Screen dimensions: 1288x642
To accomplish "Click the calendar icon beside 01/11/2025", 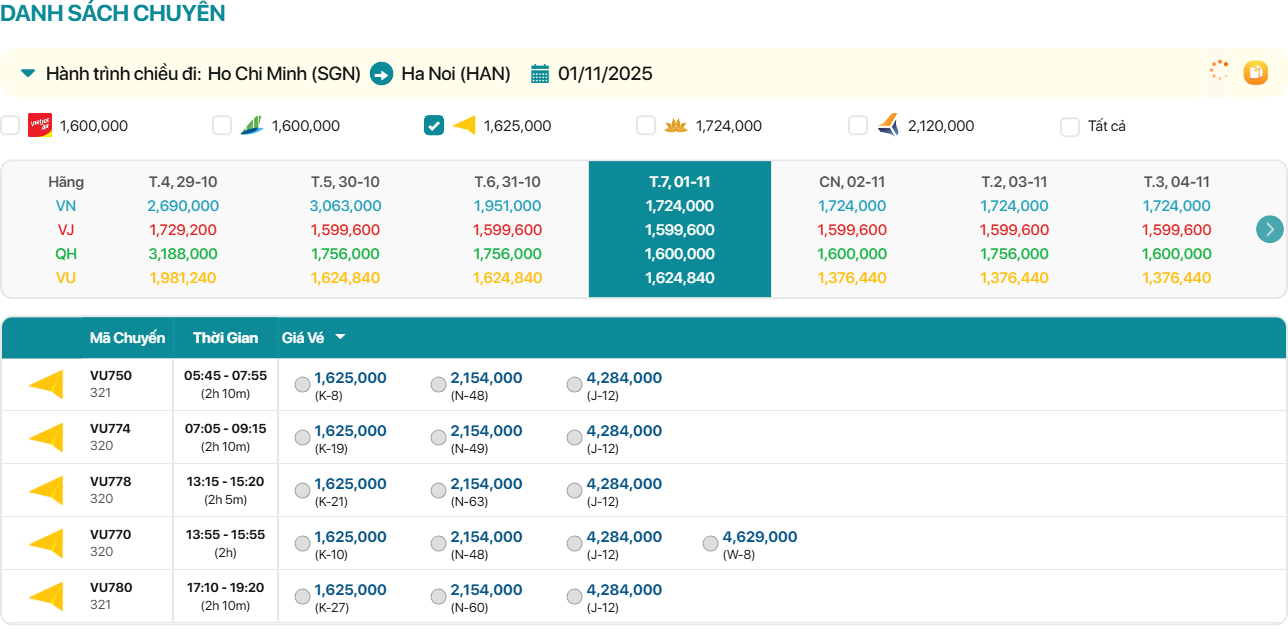I will coord(540,74).
